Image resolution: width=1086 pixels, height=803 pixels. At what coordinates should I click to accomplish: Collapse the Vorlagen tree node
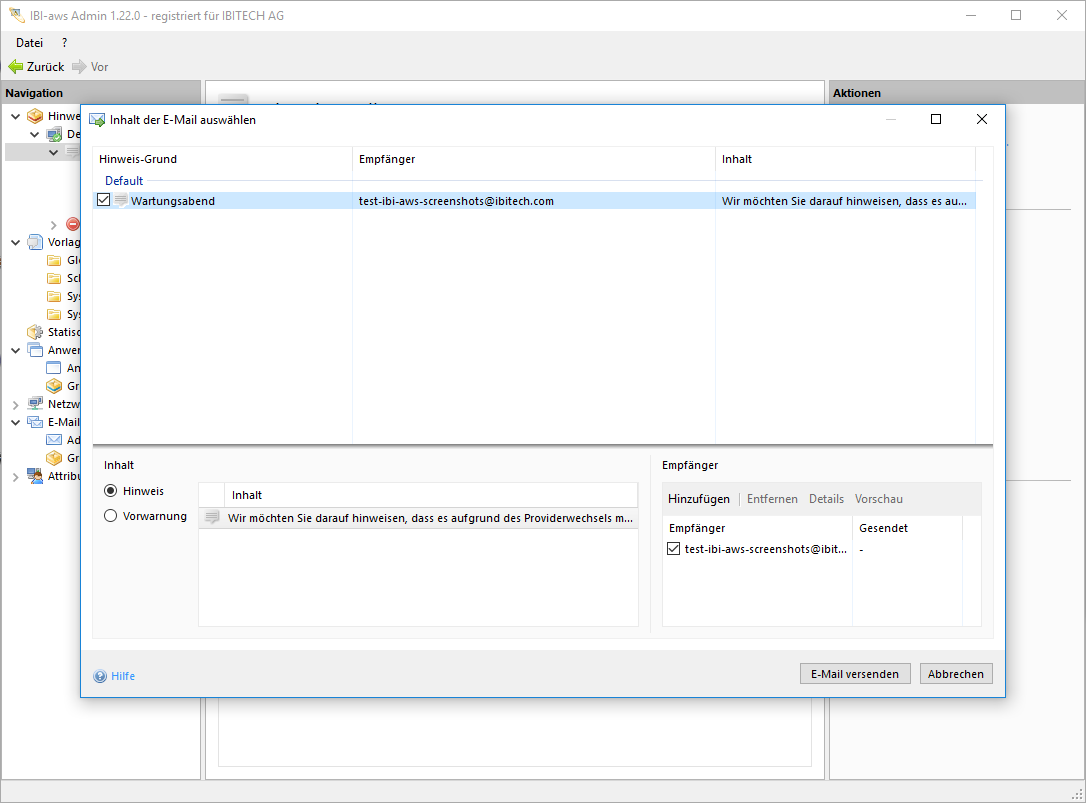(x=16, y=242)
